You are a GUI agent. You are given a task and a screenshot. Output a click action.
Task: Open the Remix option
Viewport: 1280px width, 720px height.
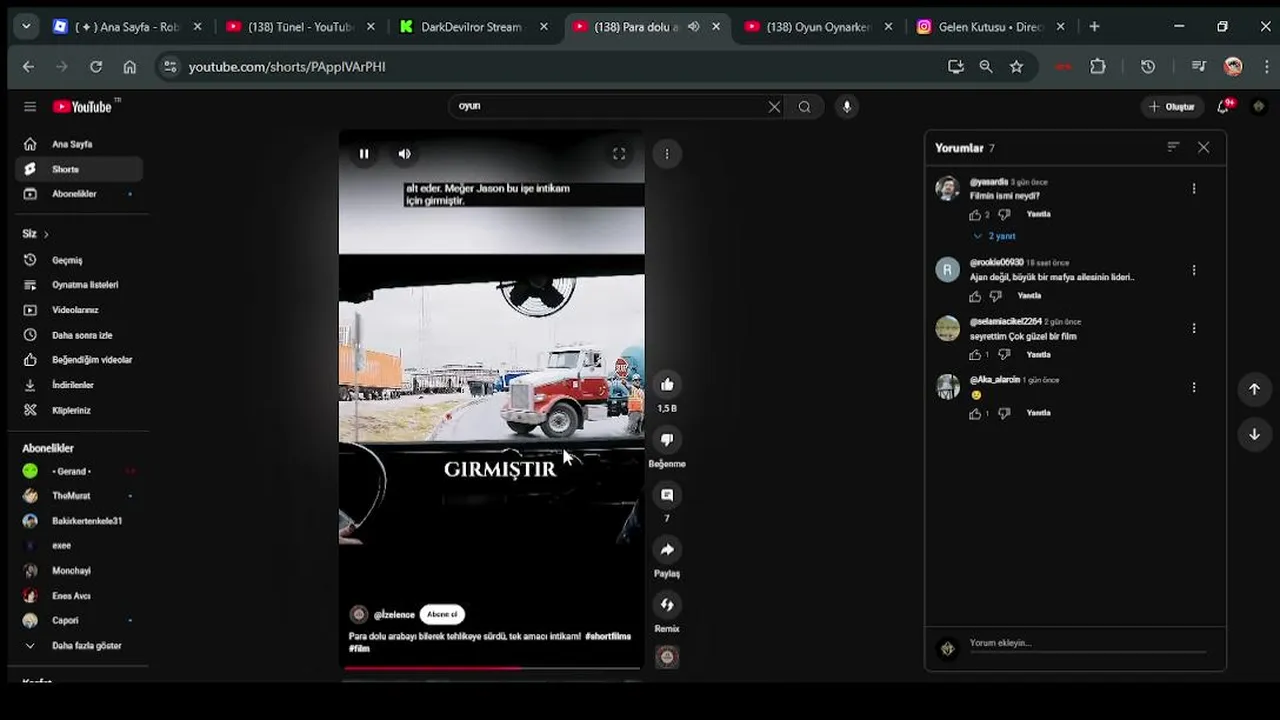(667, 605)
